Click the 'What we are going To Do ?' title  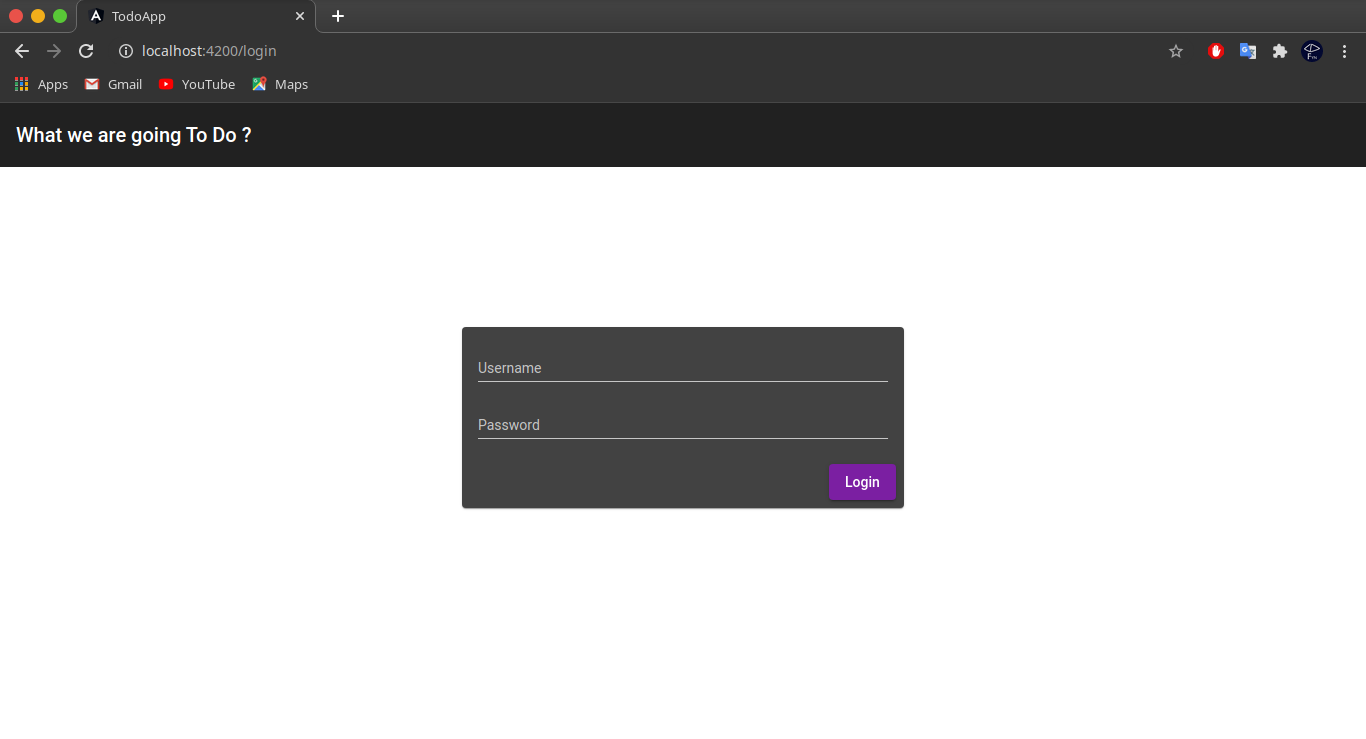pyautogui.click(x=134, y=135)
